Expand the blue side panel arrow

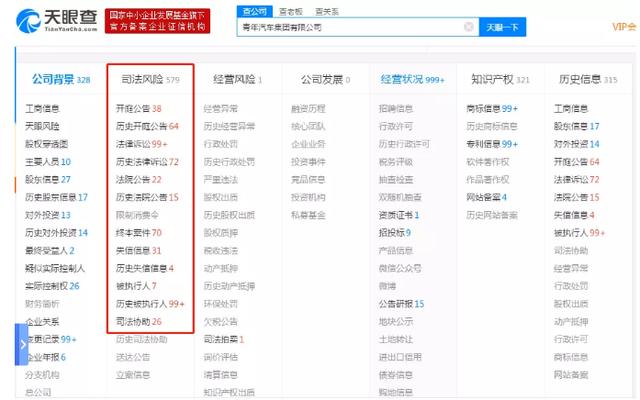pos(22,344)
